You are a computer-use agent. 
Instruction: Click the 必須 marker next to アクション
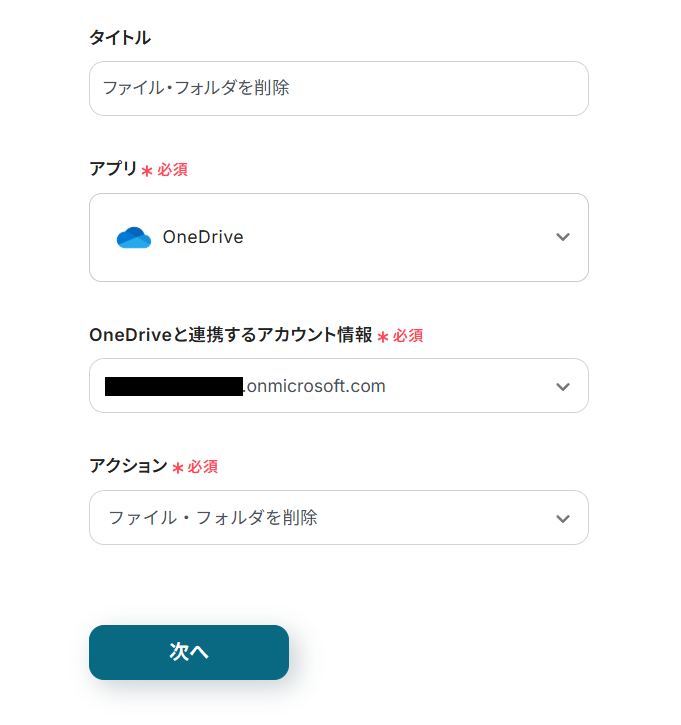tap(202, 467)
